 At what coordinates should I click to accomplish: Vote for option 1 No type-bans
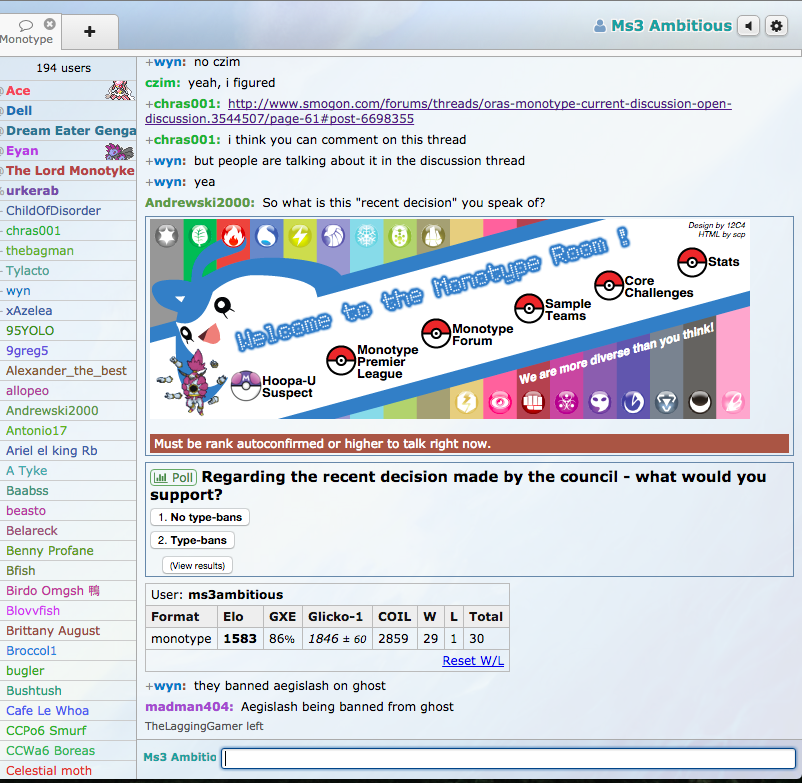pos(200,517)
